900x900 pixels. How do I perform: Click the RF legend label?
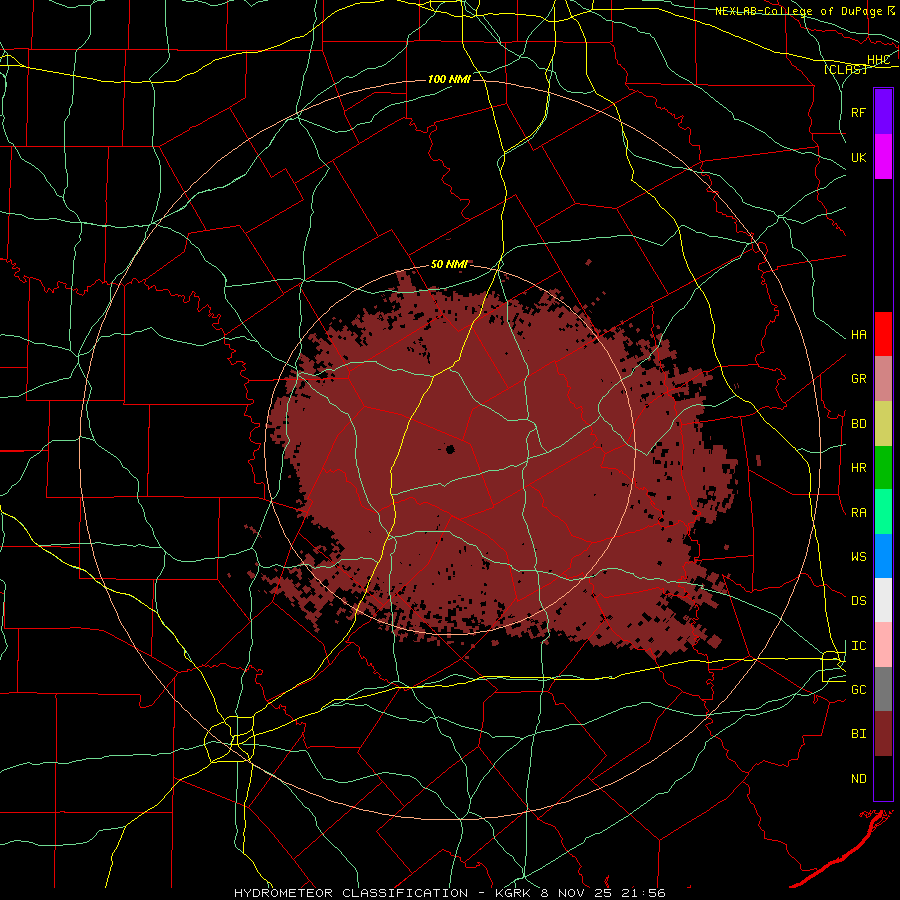click(858, 112)
